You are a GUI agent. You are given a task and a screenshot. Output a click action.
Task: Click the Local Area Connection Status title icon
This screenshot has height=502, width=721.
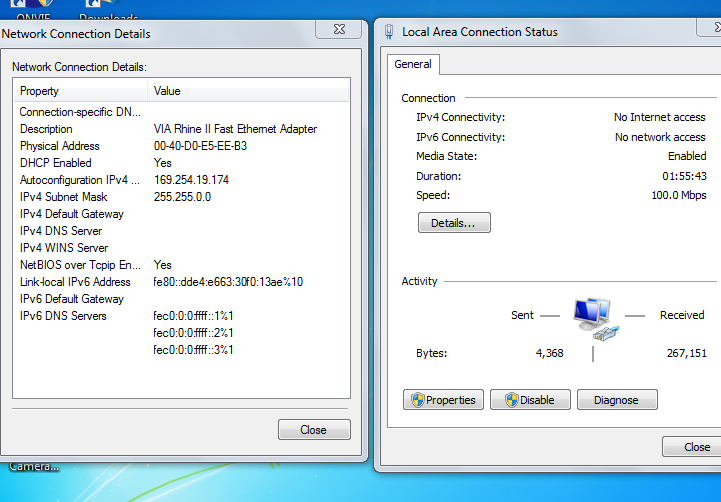[x=389, y=31]
